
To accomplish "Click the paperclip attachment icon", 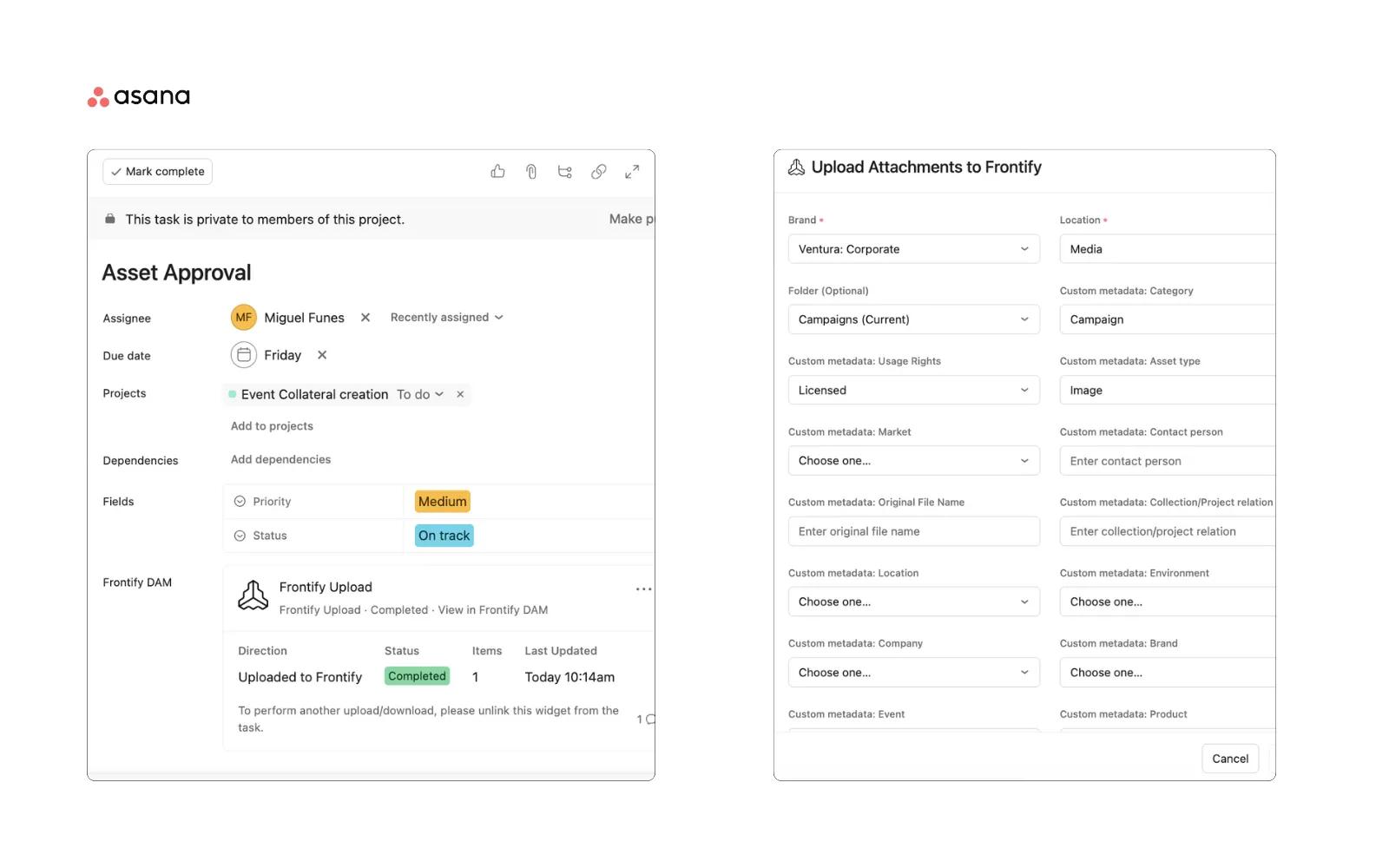I will [x=531, y=172].
